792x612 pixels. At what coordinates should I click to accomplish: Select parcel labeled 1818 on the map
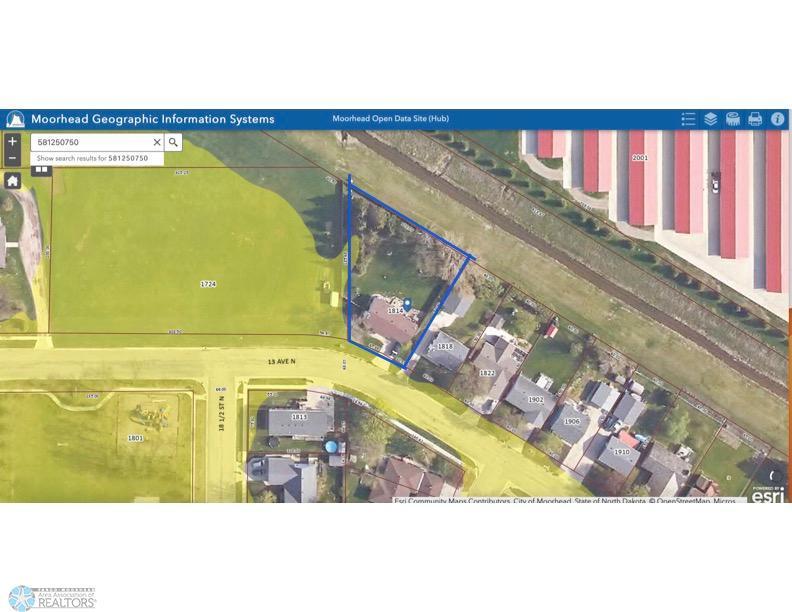point(445,346)
